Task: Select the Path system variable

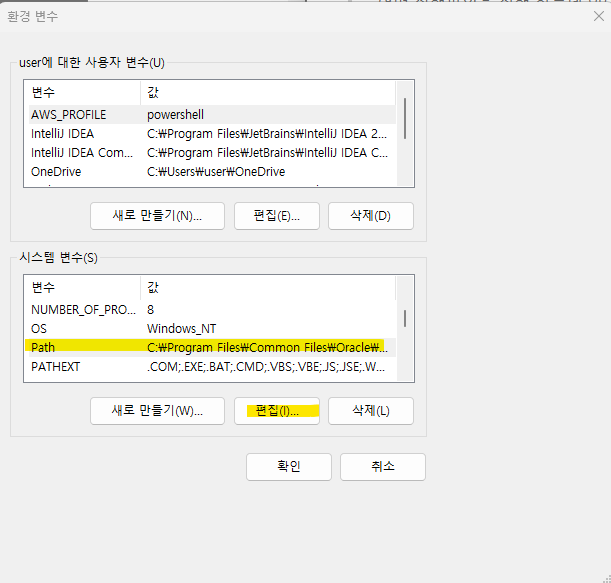Action: click(212, 348)
